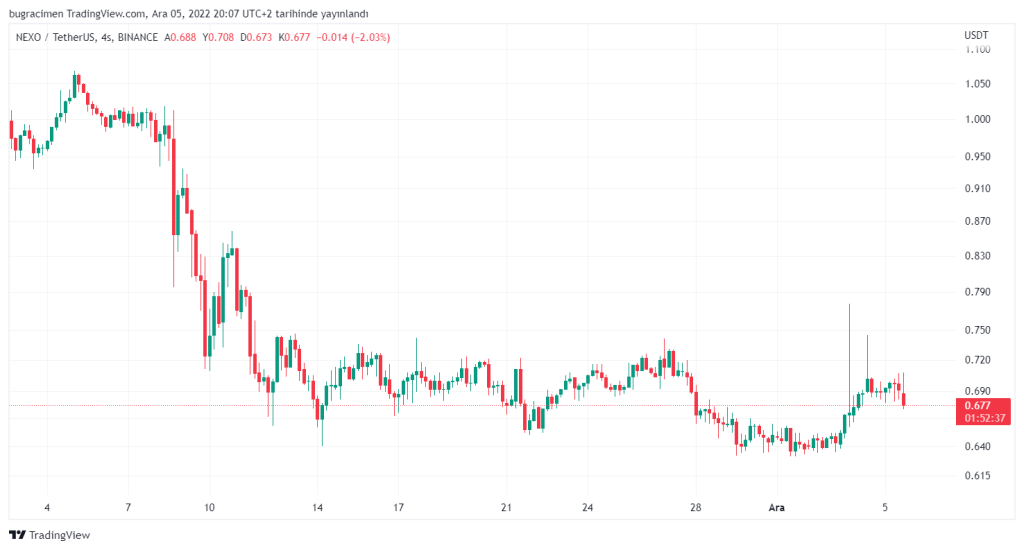
Task: Click the −0.014 (−2.03%) change value
Action: (x=353, y=37)
